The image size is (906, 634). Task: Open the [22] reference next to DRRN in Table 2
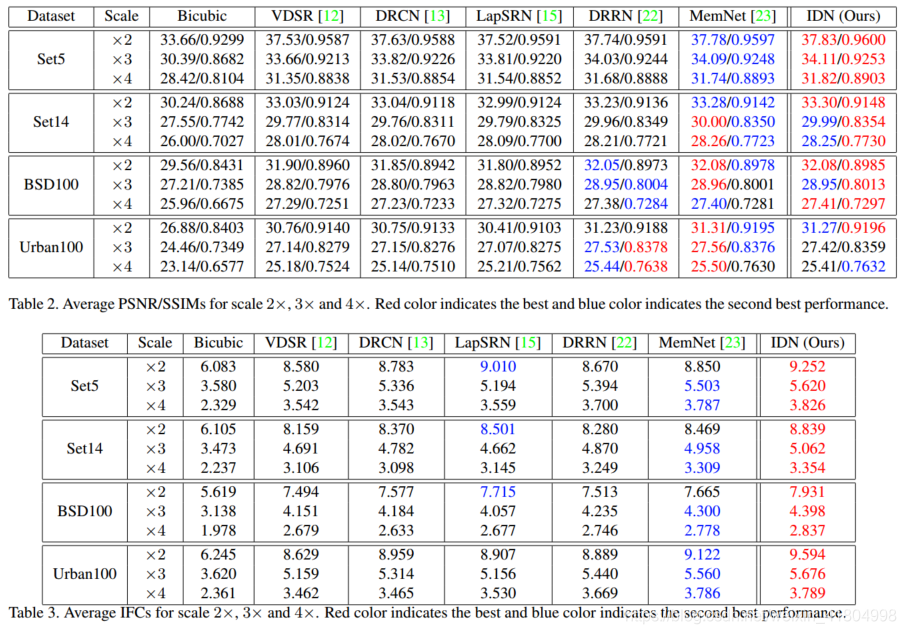pos(650,16)
